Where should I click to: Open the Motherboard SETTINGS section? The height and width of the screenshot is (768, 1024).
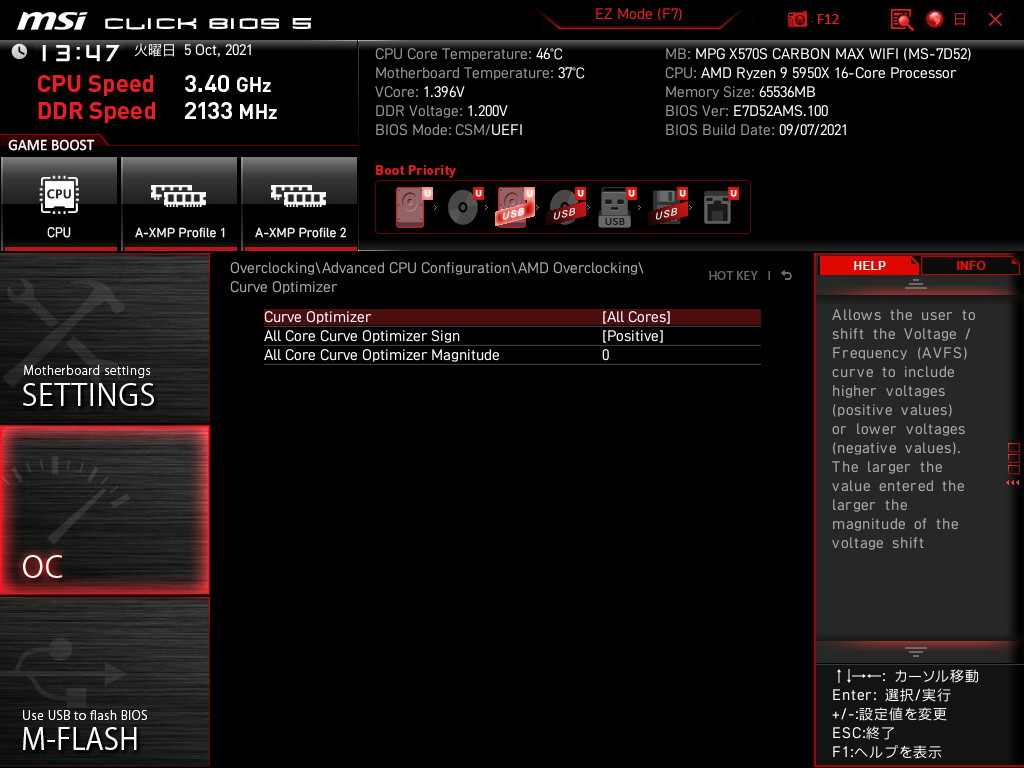(x=105, y=338)
